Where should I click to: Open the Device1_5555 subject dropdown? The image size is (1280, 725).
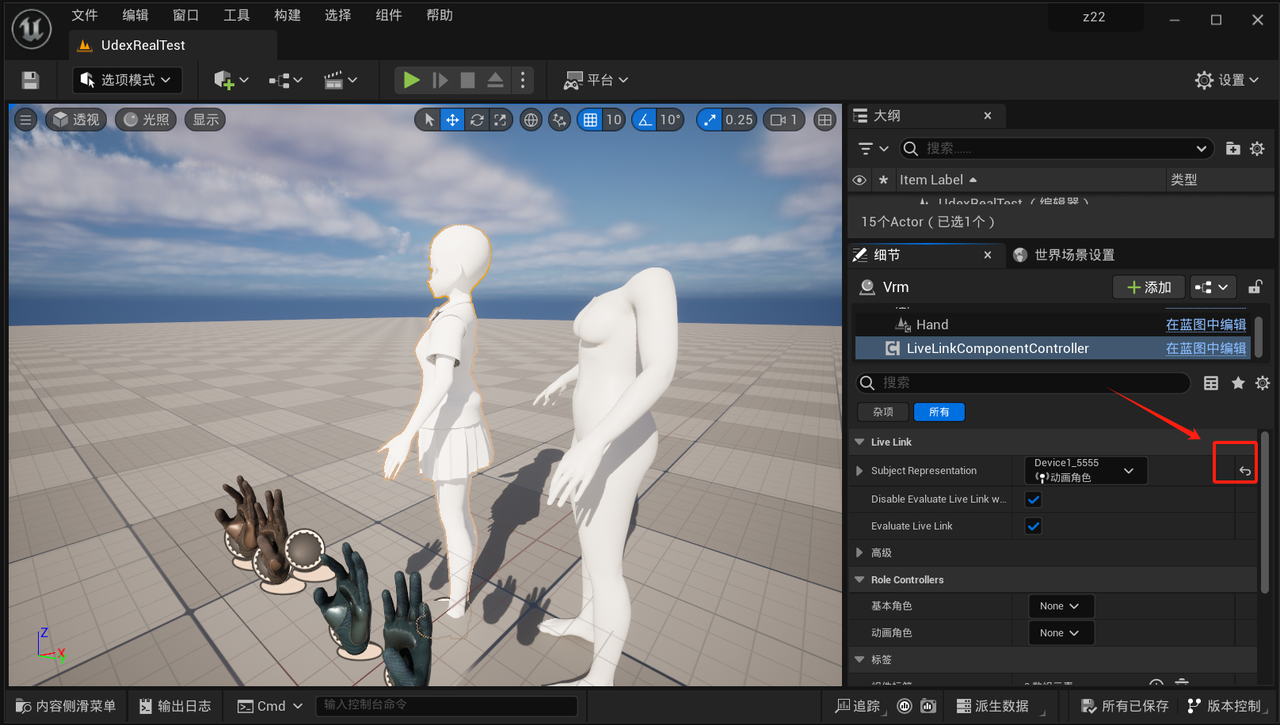click(1086, 470)
